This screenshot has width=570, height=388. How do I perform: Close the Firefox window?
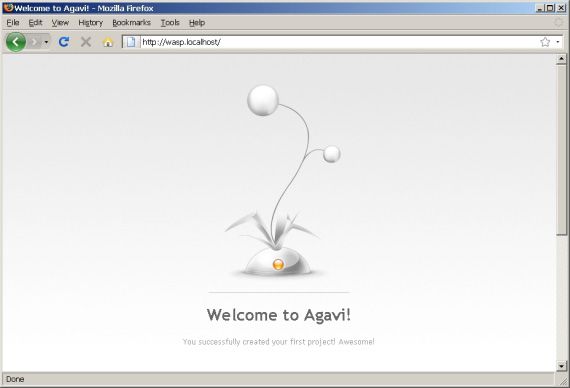coord(561,8)
